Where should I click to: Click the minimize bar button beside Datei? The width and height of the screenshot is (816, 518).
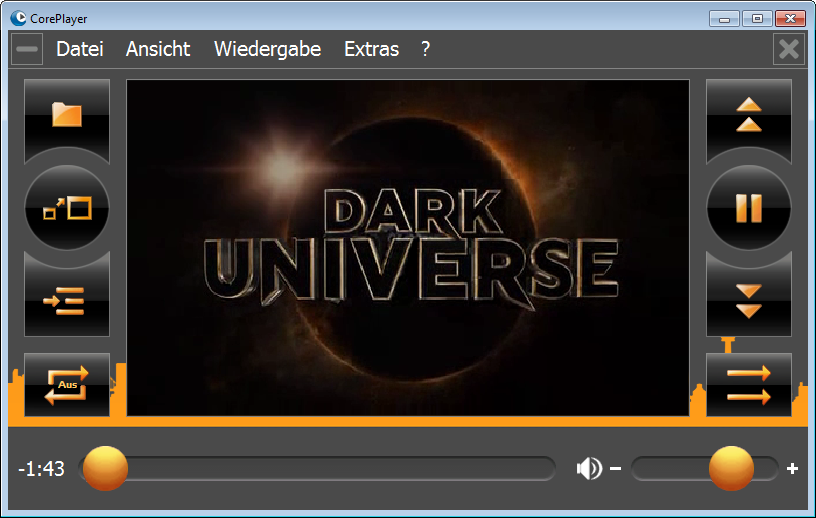pyautogui.click(x=27, y=49)
